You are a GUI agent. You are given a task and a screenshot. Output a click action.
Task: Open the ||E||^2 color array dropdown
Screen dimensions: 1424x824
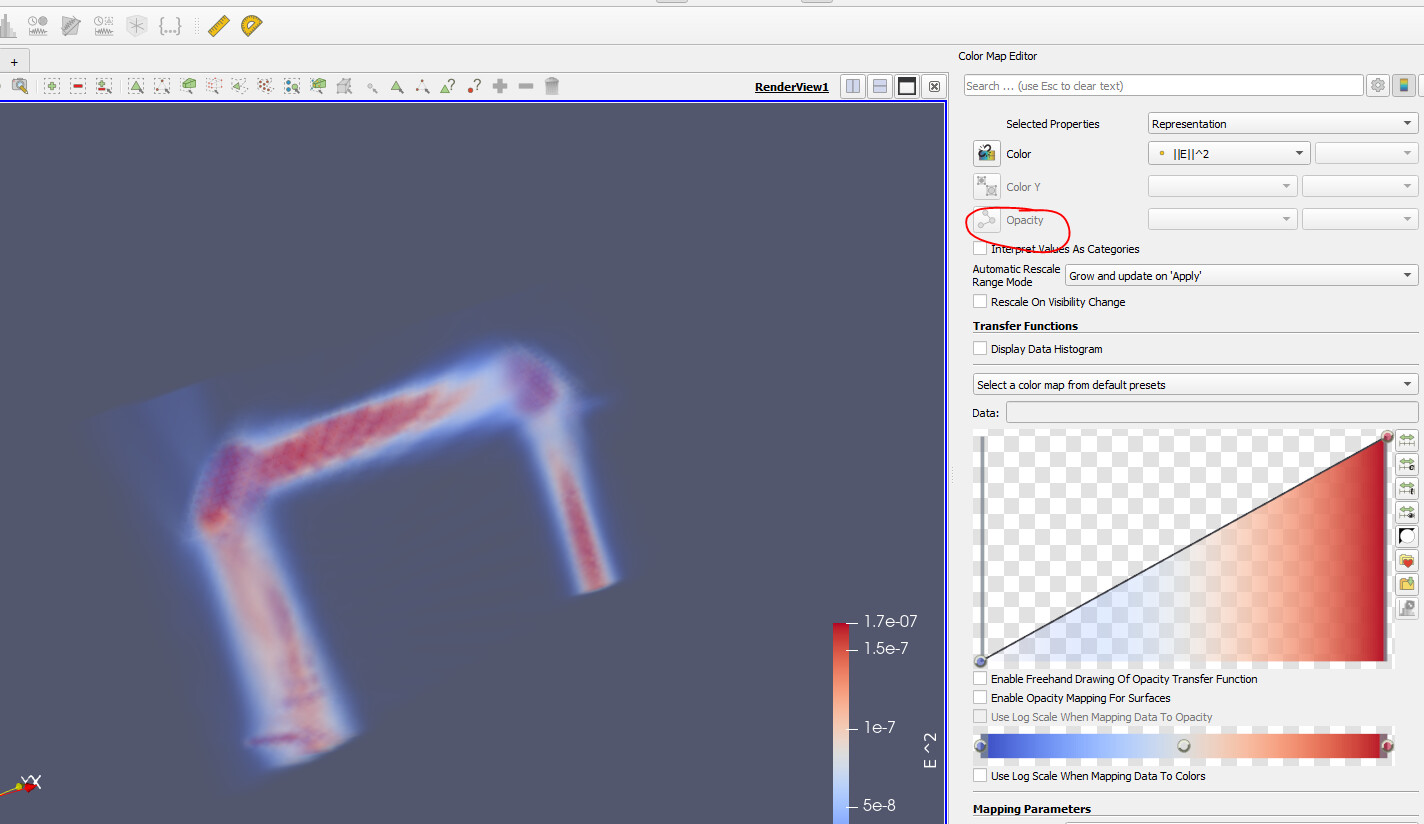pos(1228,154)
